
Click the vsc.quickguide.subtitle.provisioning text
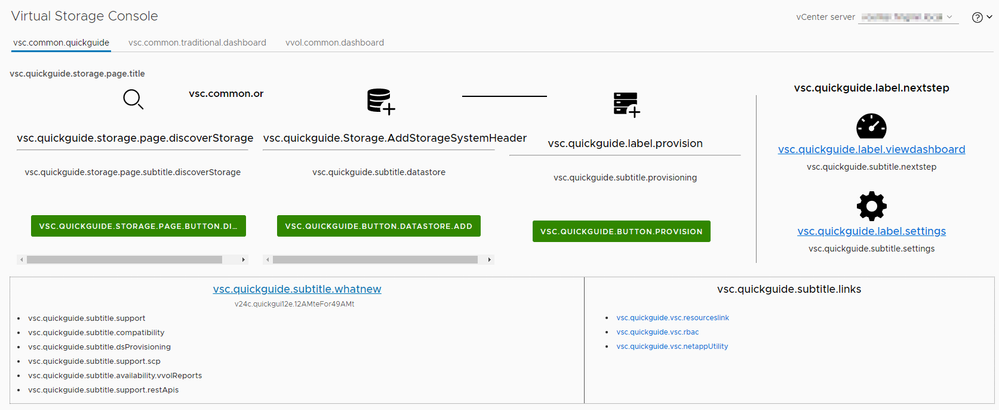625,178
